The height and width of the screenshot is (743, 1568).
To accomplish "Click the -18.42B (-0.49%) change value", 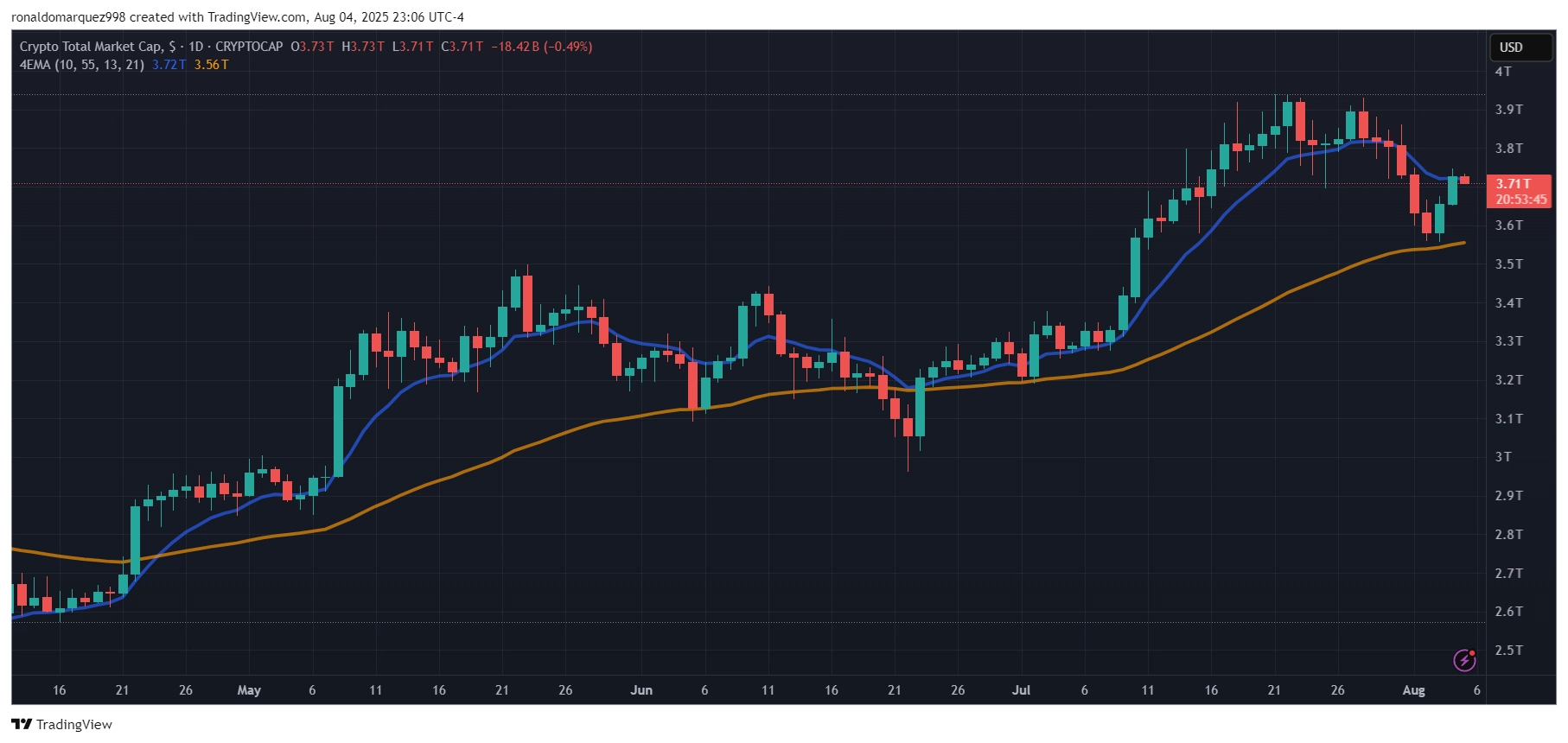I will point(542,47).
